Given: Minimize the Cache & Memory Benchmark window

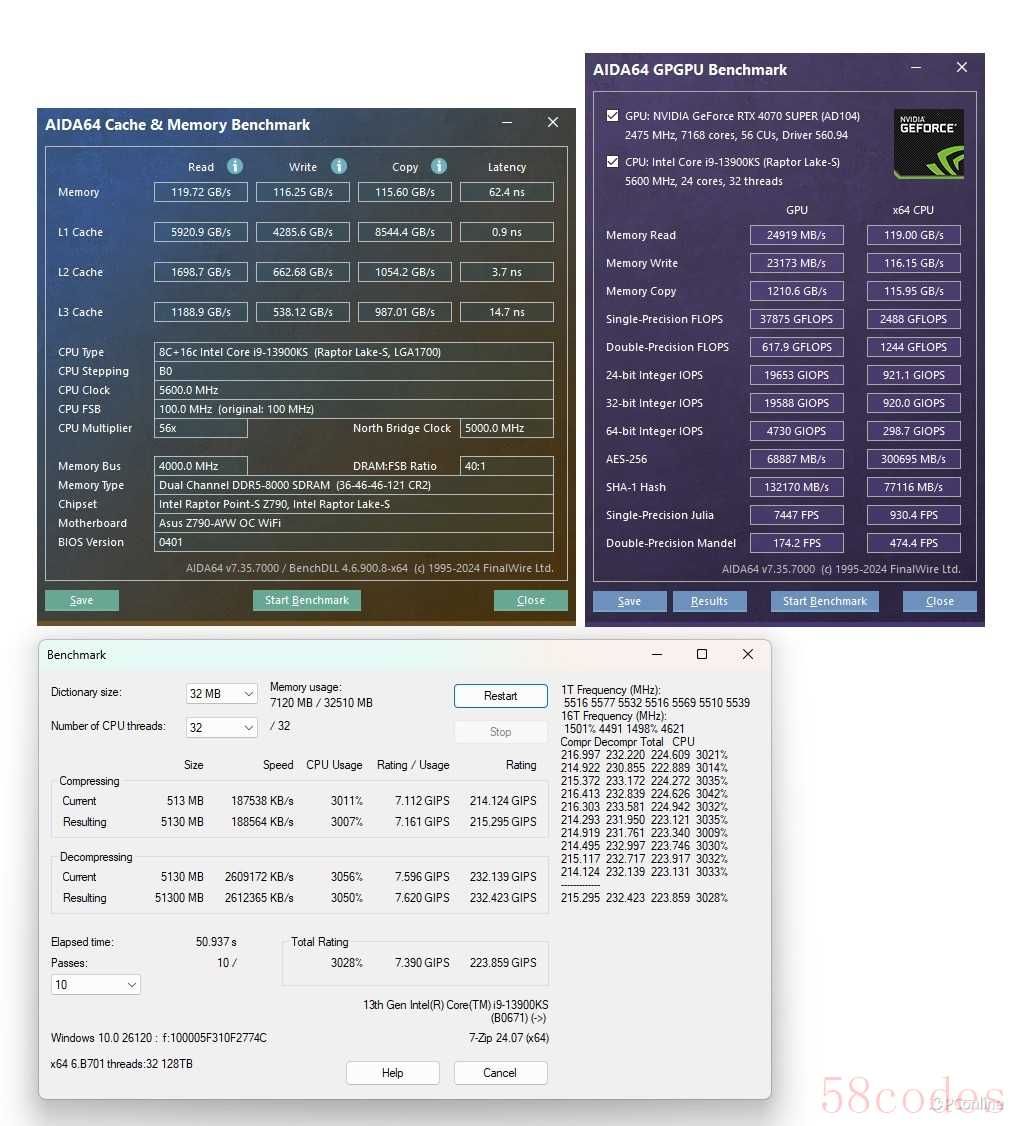Looking at the screenshot, I should click(x=507, y=123).
